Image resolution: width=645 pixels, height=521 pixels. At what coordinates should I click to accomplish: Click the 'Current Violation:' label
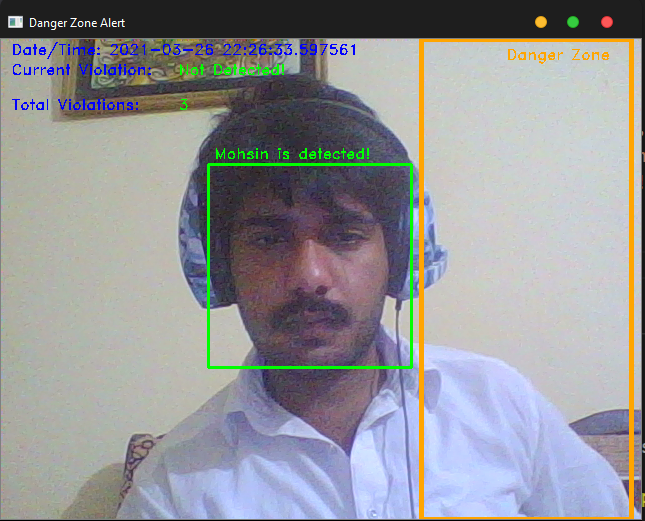tap(82, 70)
